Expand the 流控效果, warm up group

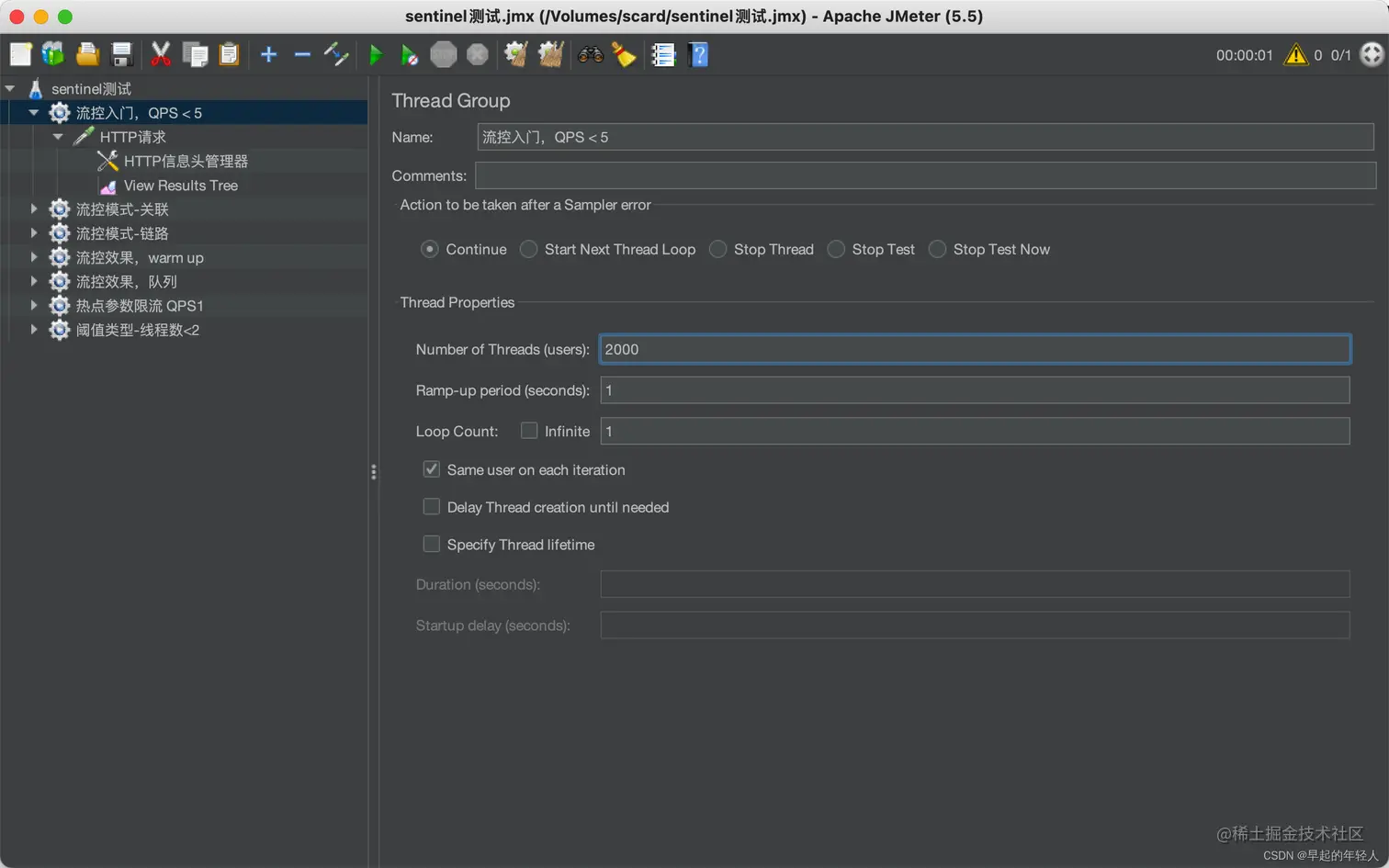pos(34,257)
